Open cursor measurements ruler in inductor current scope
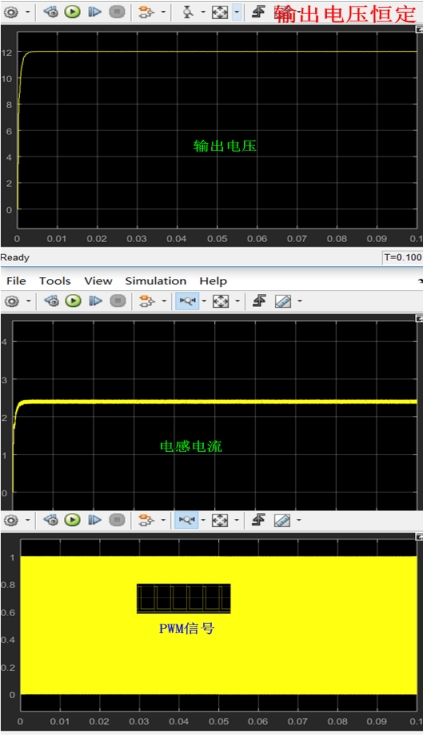424x736 pixels. 283,301
